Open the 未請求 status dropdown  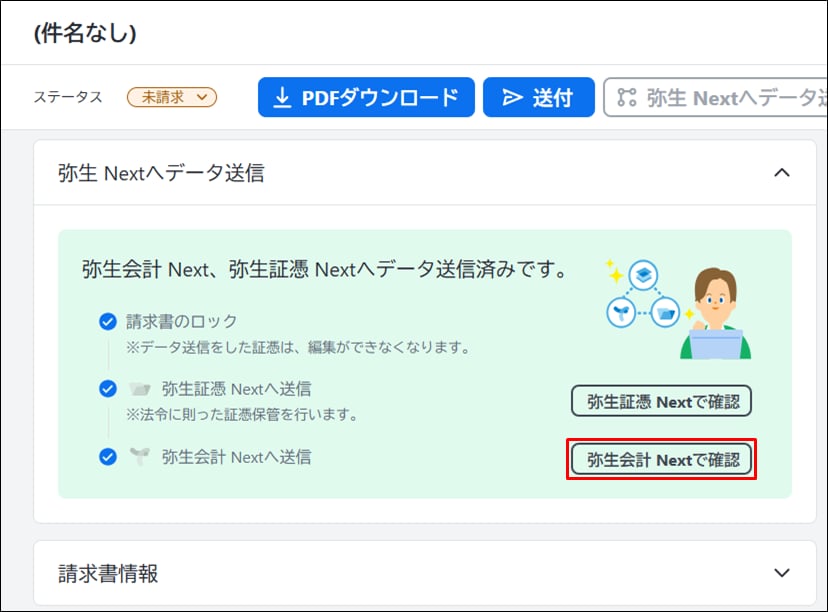(172, 97)
